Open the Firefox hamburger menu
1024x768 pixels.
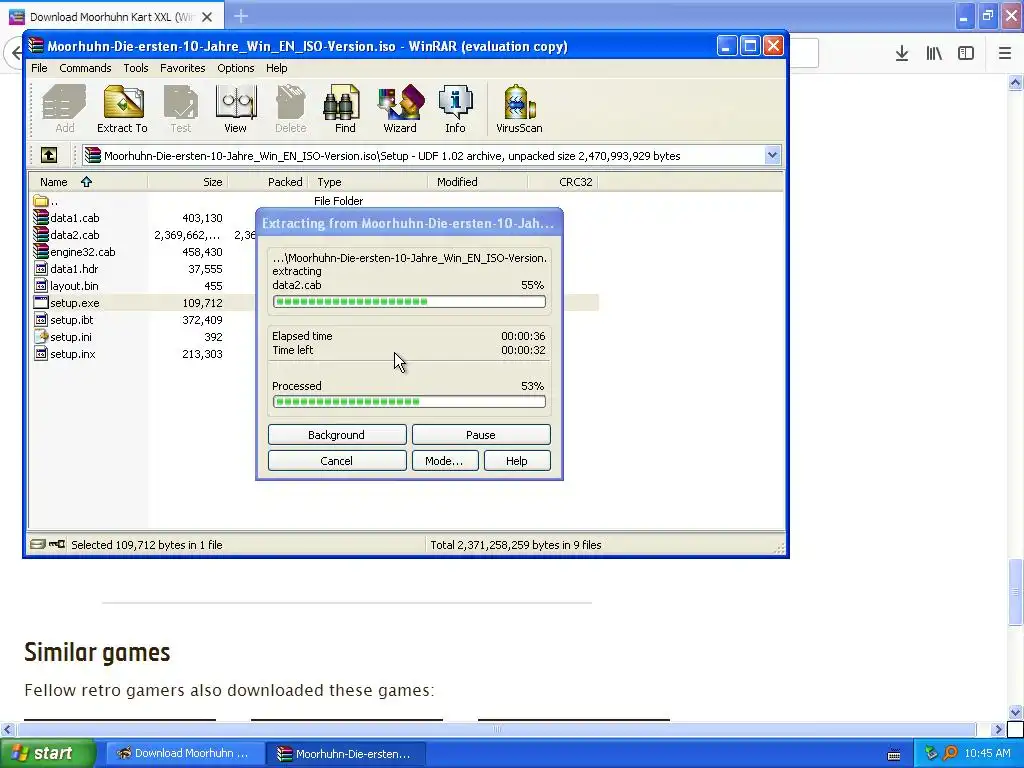(1005, 54)
